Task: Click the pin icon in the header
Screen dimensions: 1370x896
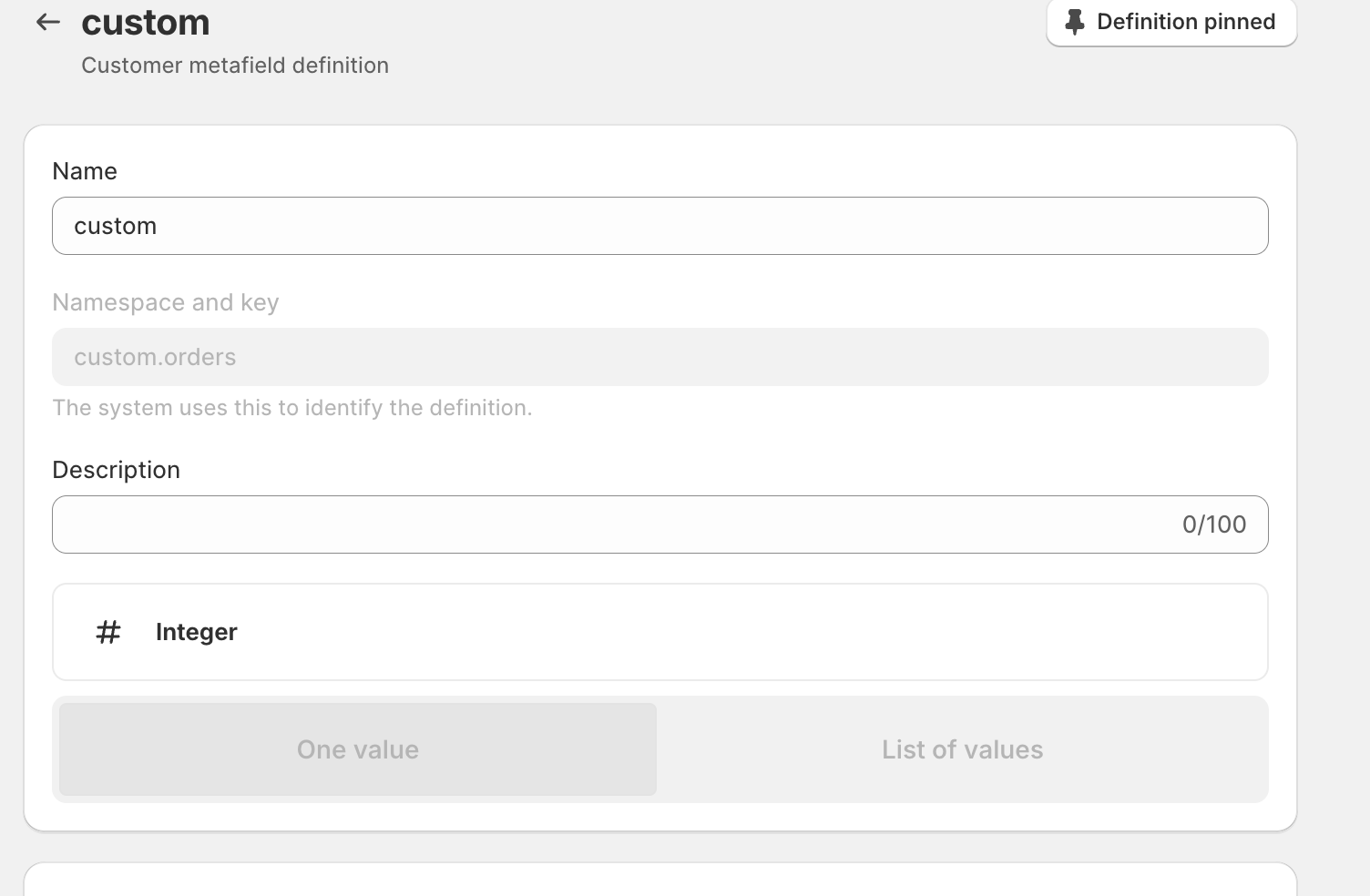Action: (1075, 22)
